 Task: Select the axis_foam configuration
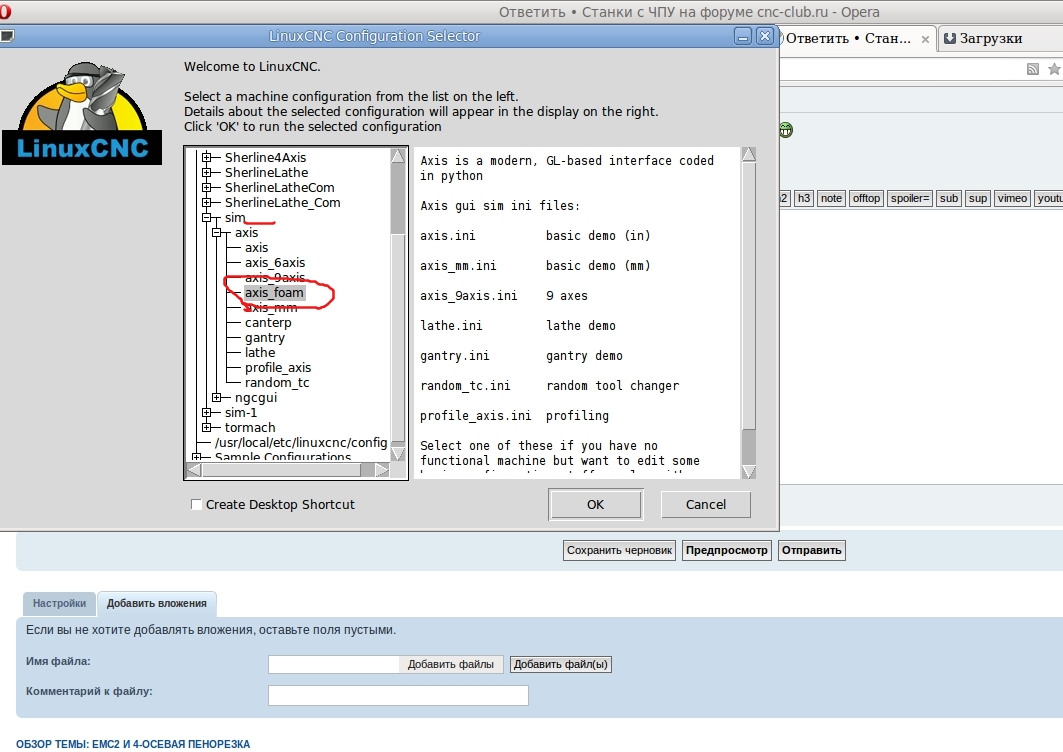[274, 292]
